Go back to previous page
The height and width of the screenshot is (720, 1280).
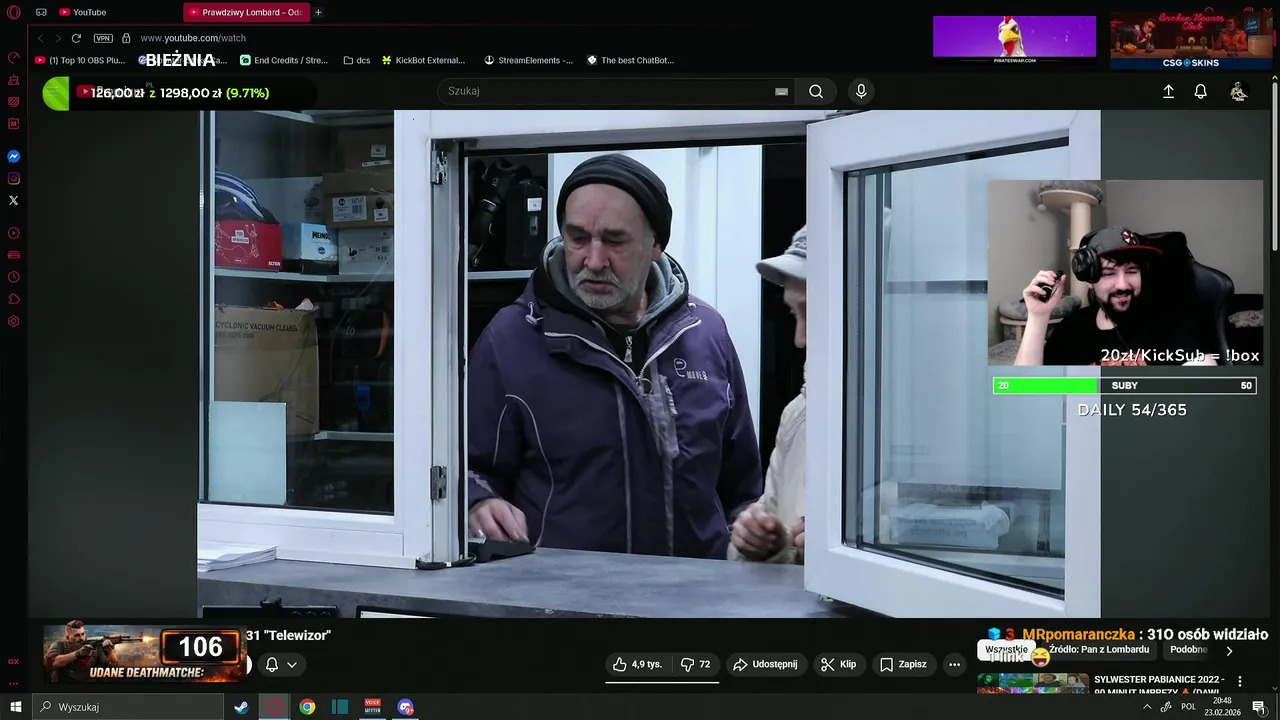[x=40, y=38]
